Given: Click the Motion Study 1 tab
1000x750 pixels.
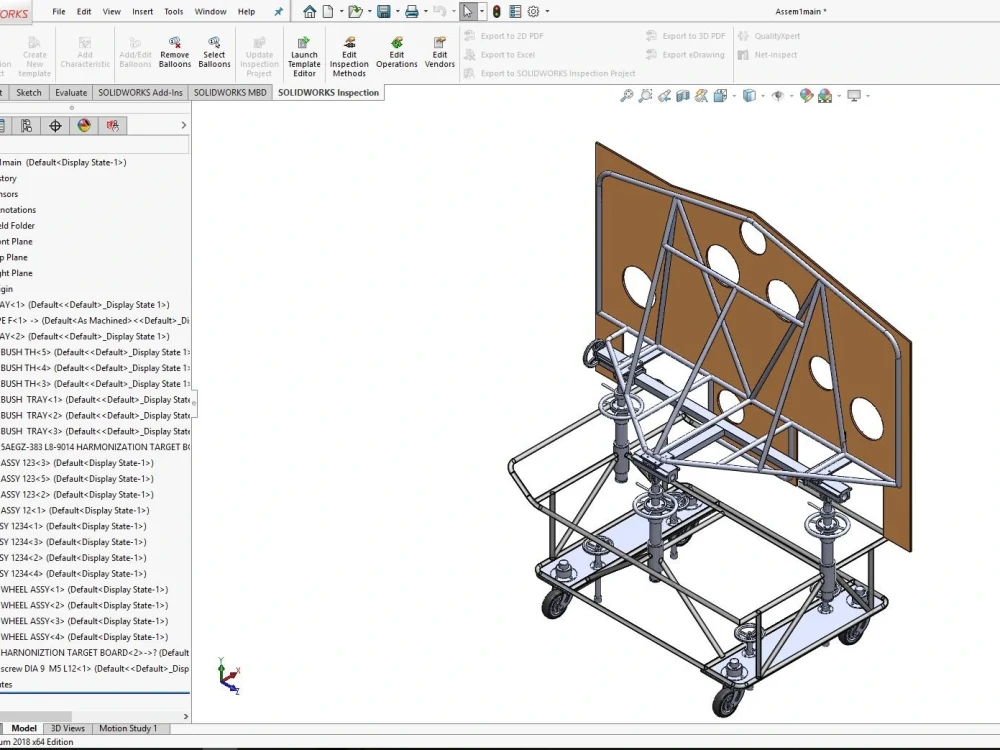Looking at the screenshot, I should point(128,728).
